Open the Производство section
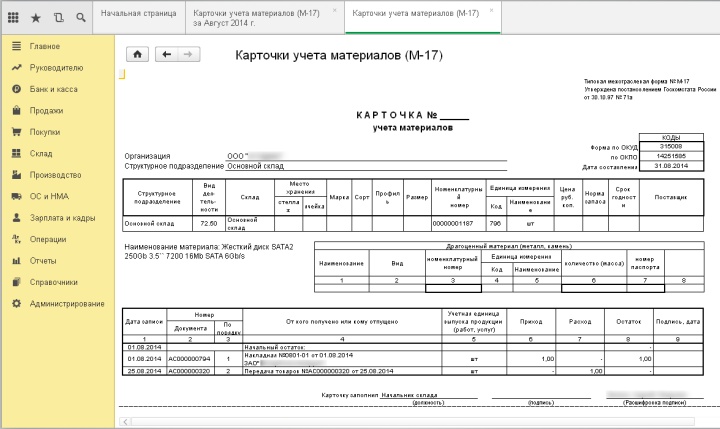Image resolution: width=720 pixels, height=429 pixels. (x=56, y=175)
